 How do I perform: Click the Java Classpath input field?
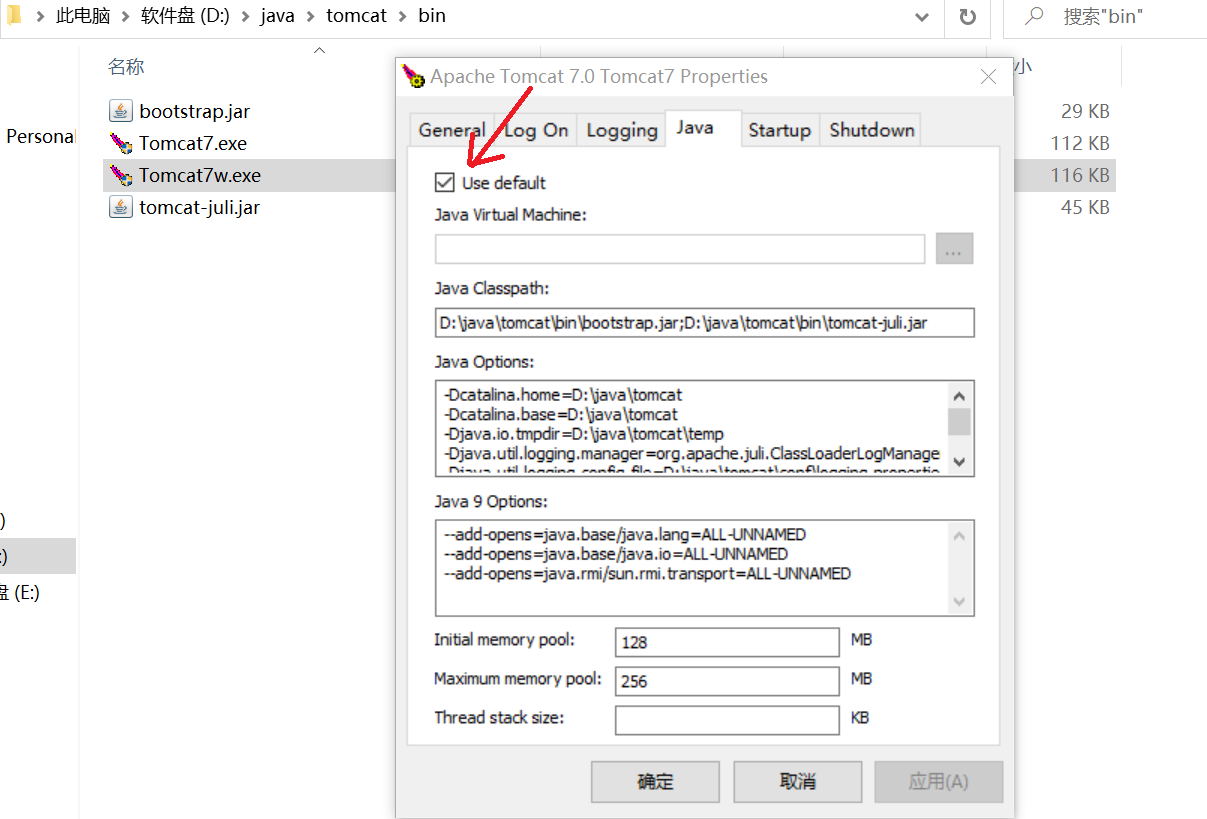[704, 323]
